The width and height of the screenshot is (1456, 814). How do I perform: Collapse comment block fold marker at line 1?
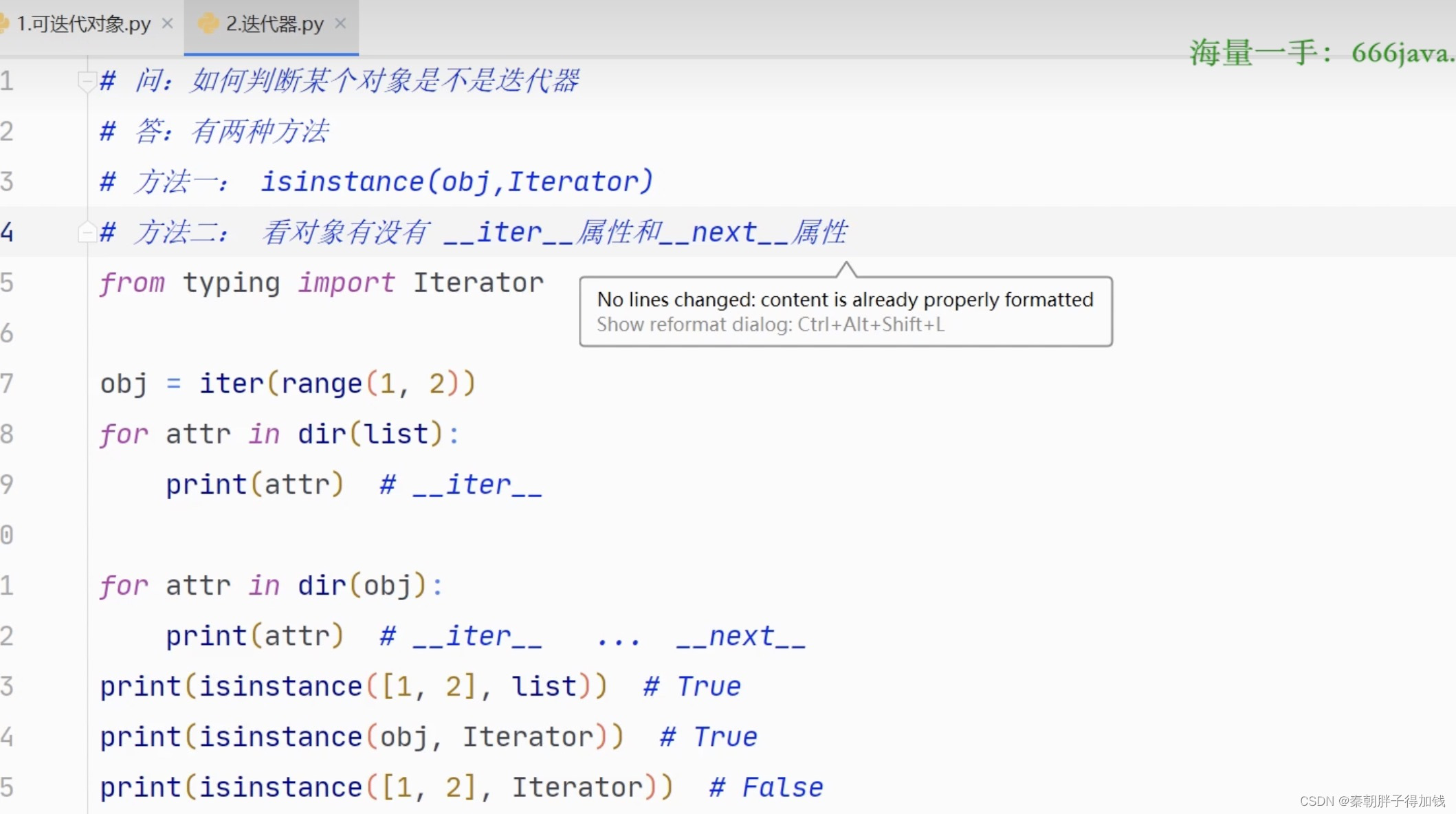pos(87,81)
